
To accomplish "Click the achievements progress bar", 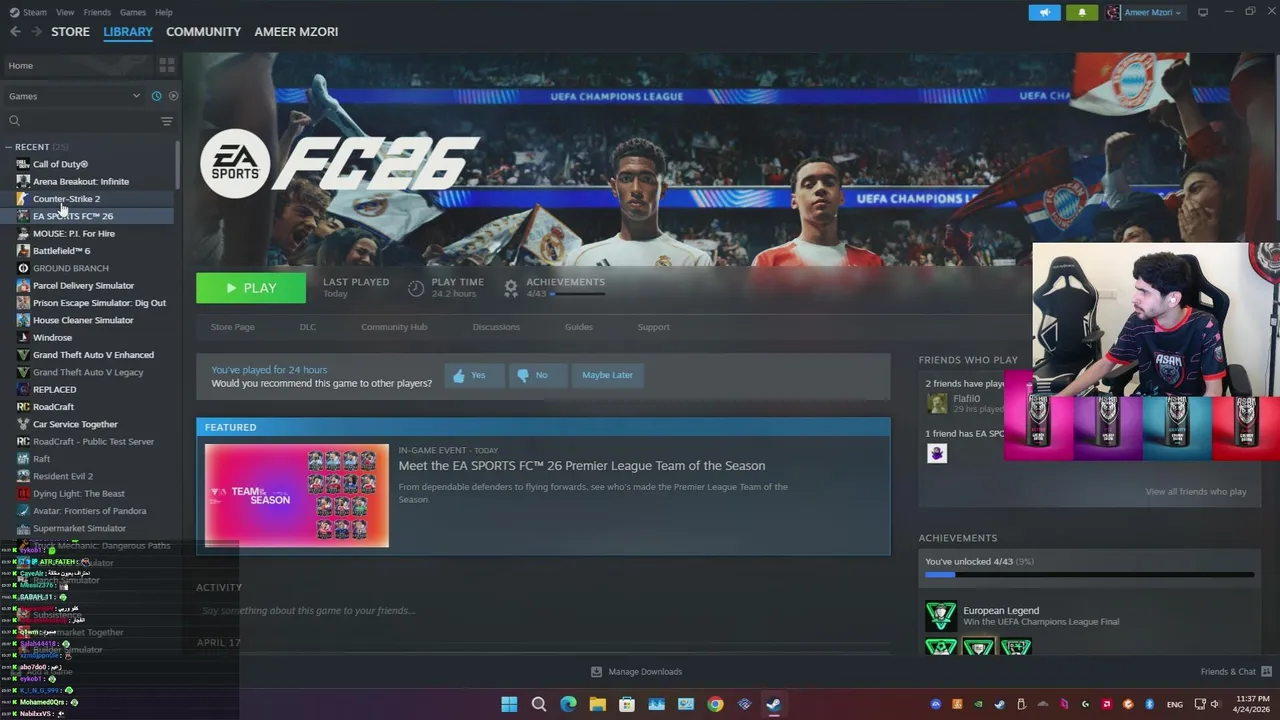I will 577,294.
